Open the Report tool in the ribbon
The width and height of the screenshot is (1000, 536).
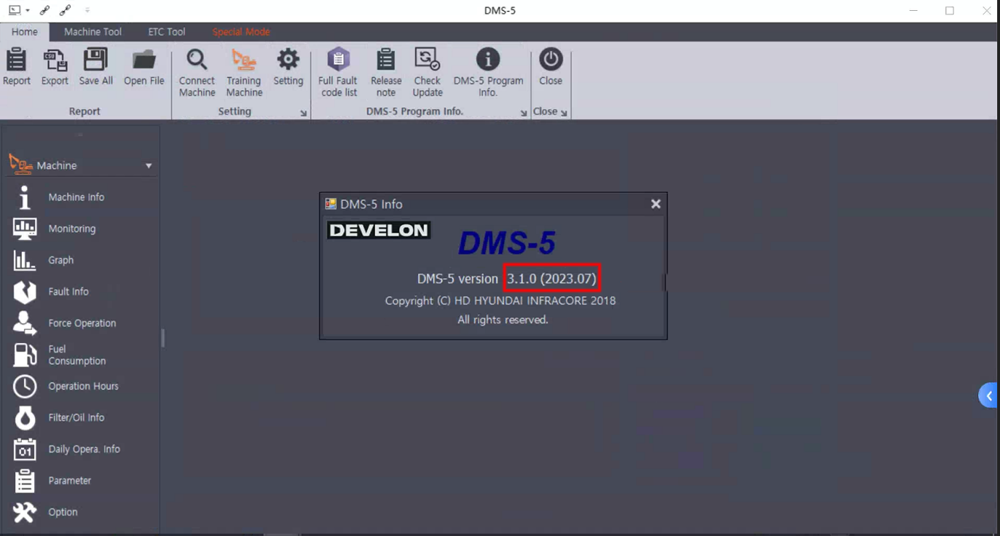coord(17,67)
